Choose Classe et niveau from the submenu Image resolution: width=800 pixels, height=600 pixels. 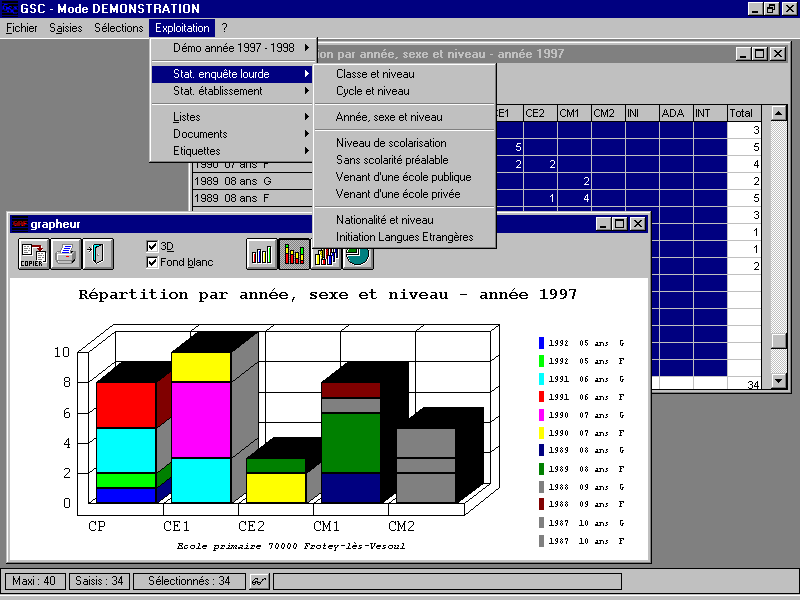pos(375,74)
